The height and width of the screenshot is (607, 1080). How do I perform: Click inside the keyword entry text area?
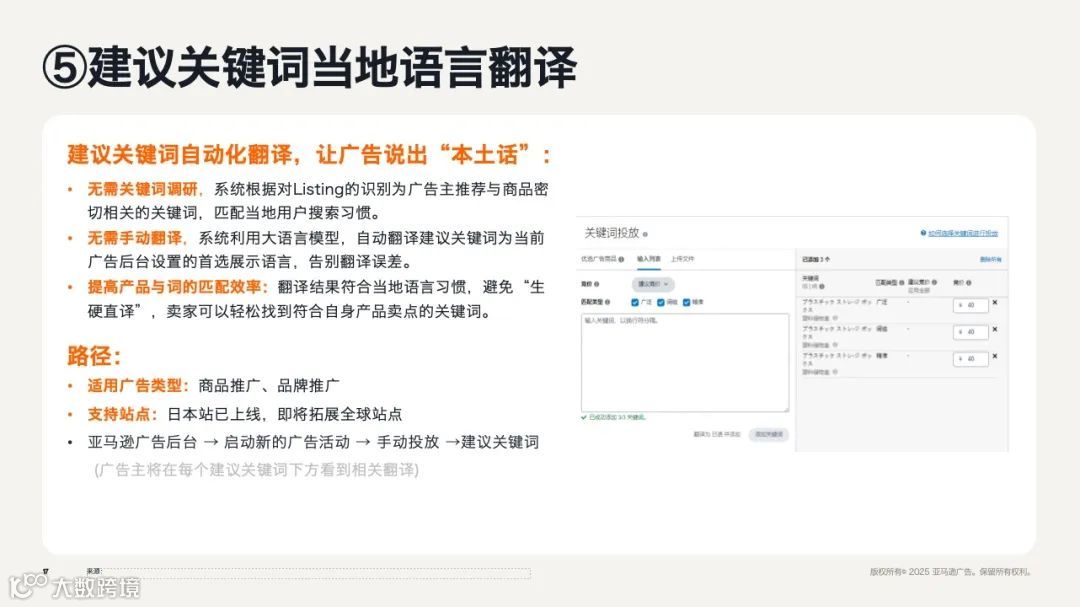(x=685, y=362)
